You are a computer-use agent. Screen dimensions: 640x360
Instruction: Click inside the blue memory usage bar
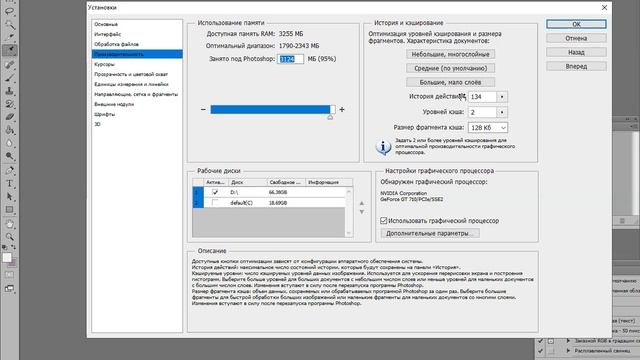[x=270, y=109]
